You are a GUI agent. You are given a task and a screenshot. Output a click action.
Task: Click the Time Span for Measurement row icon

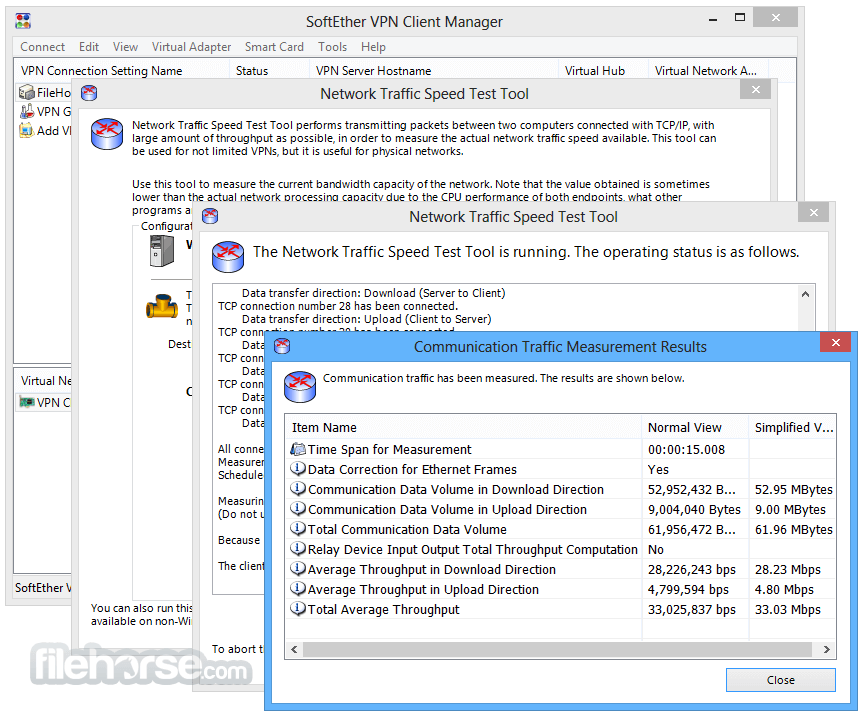coord(298,449)
